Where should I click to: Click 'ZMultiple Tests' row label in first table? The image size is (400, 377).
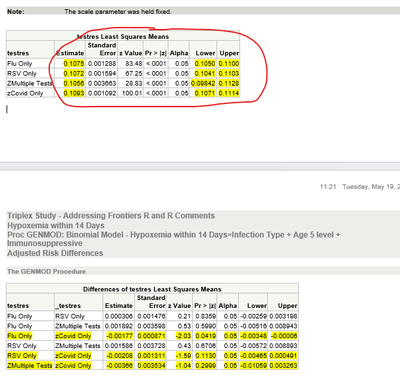(30, 83)
